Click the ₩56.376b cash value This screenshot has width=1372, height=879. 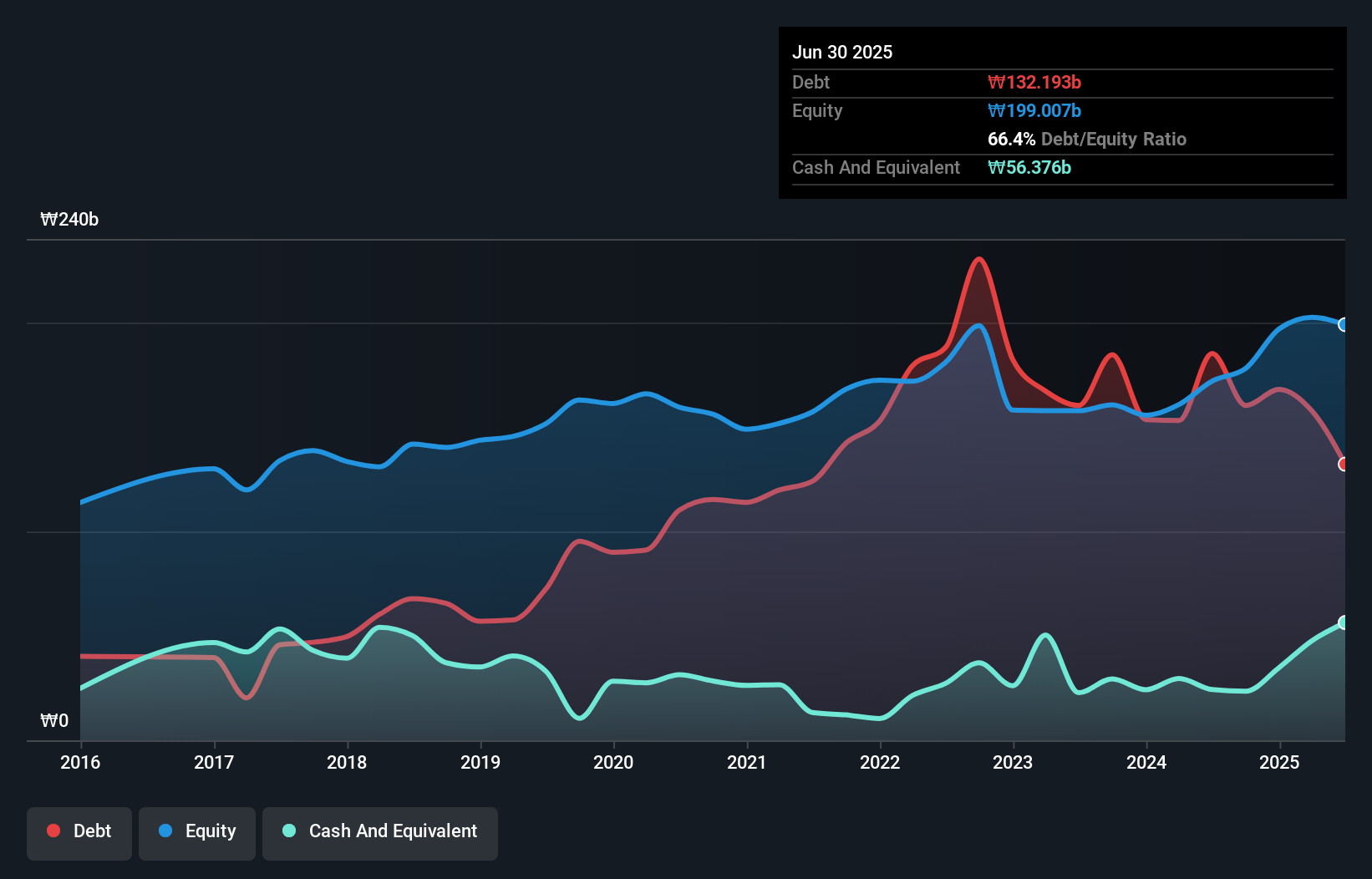click(1029, 167)
